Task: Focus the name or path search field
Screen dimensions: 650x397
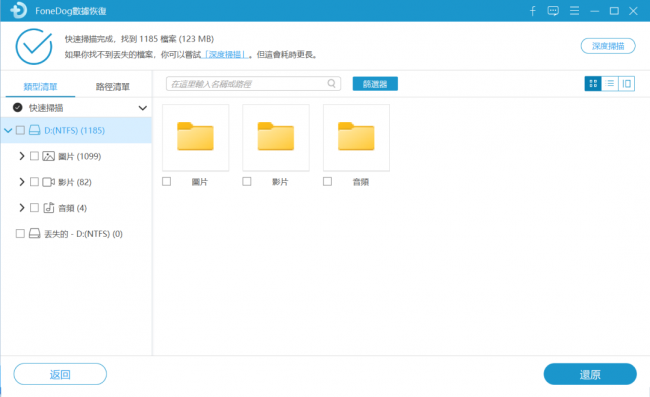Action: click(253, 84)
